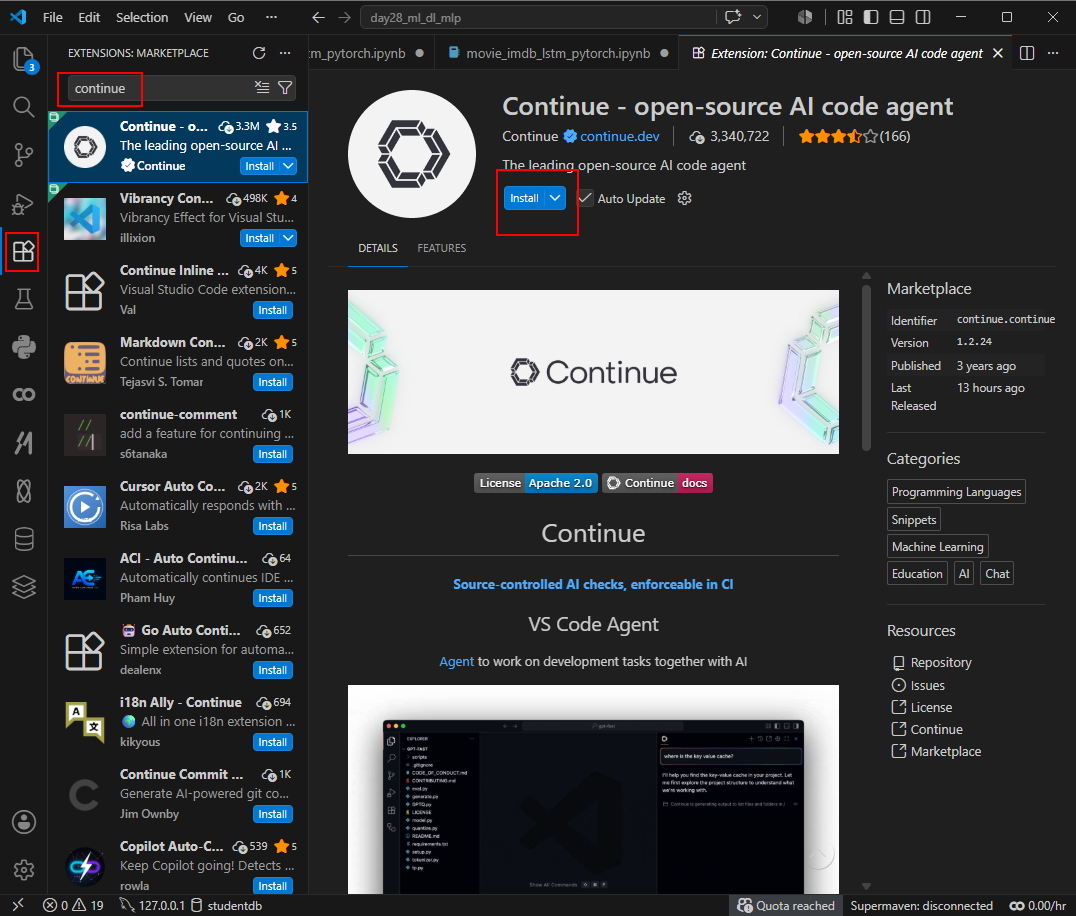Clear extensions search results icon
1076x916 pixels.
pyautogui.click(x=262, y=87)
